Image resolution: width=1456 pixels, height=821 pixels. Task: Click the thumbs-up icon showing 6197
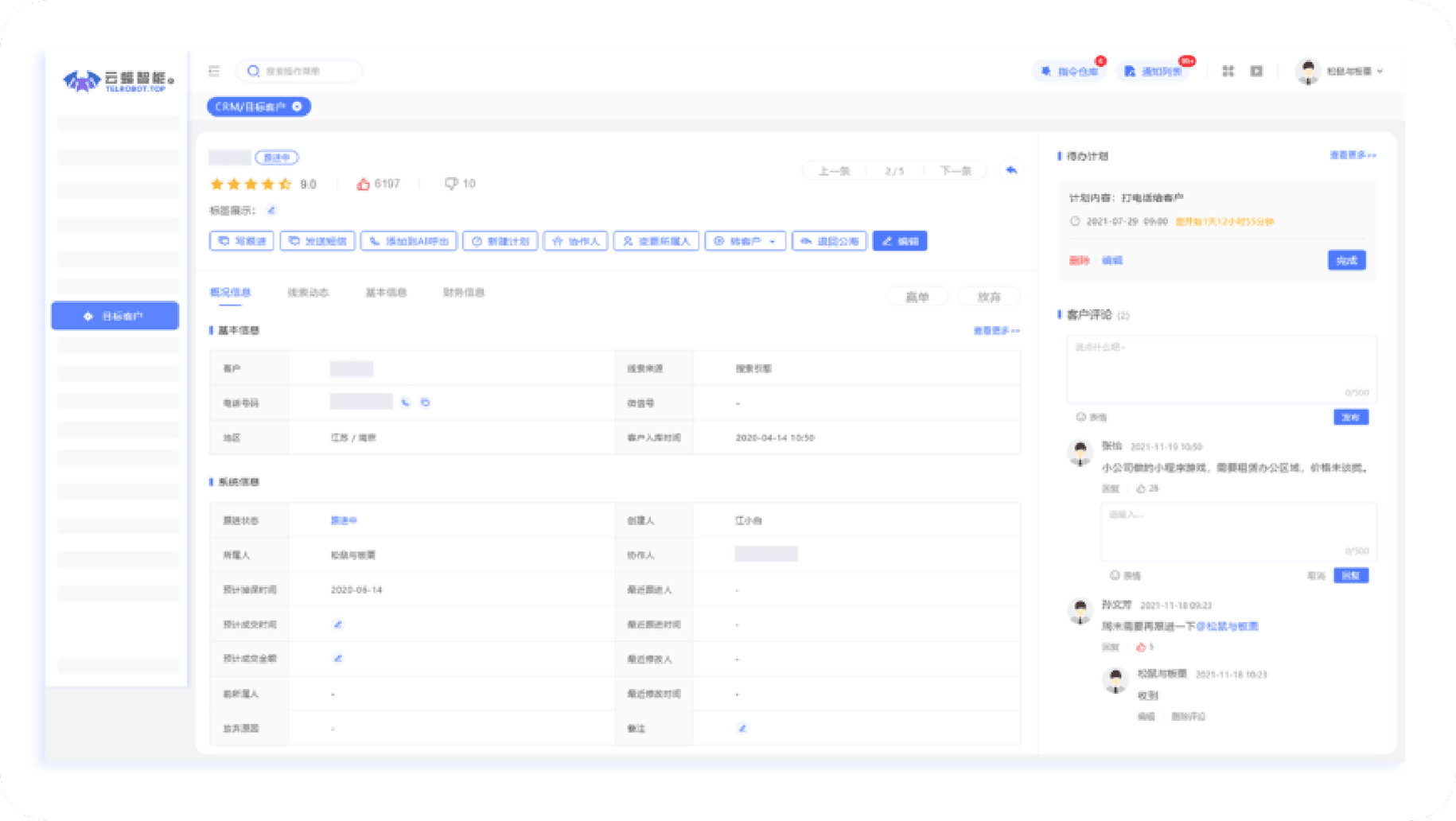click(364, 184)
